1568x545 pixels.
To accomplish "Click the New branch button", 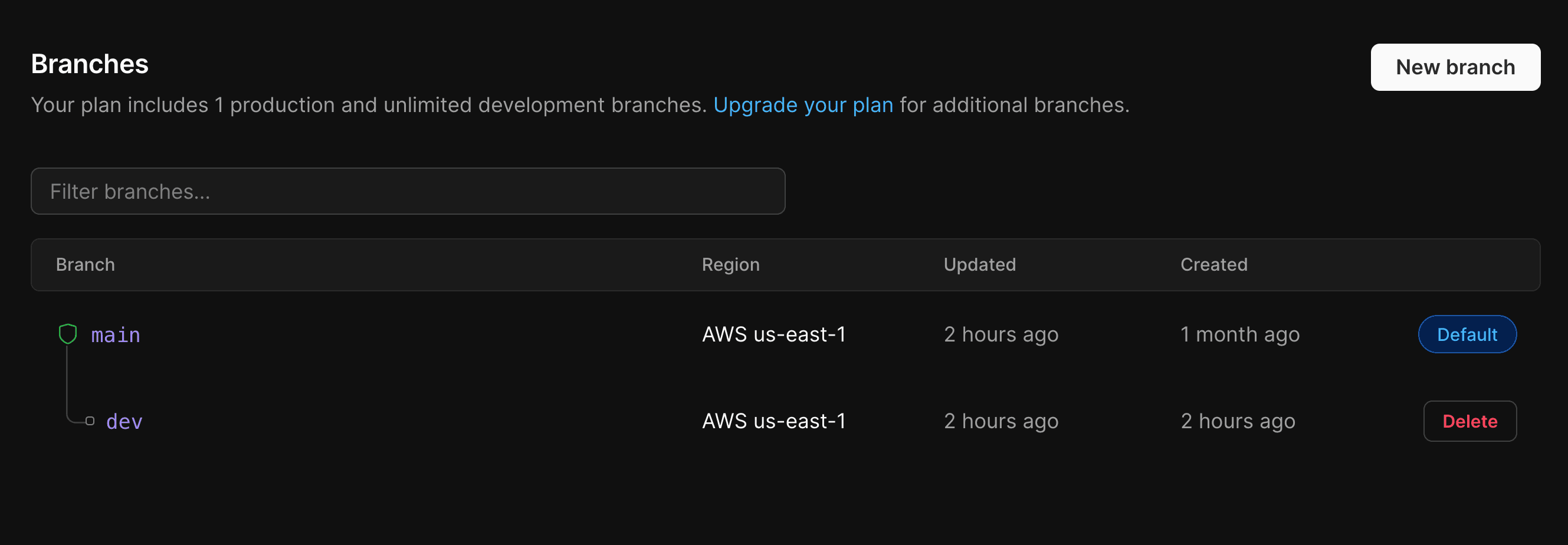I will pos(1455,67).
